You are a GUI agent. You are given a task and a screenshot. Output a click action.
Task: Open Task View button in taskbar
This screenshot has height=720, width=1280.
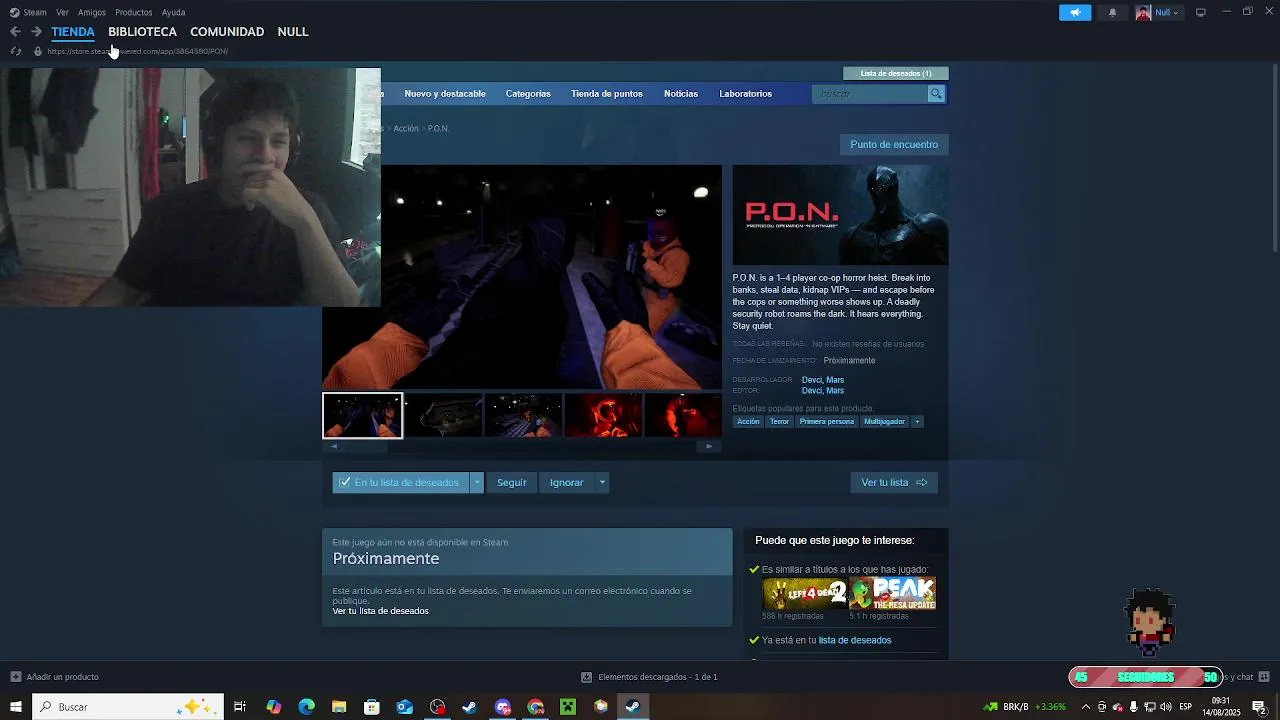(x=240, y=707)
